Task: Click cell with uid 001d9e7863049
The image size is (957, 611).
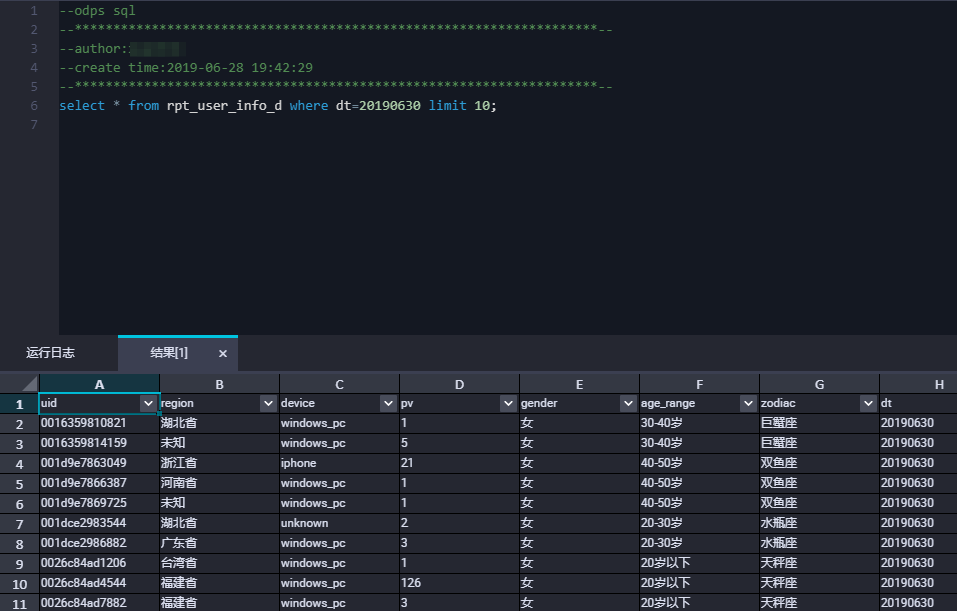Action: coord(99,463)
